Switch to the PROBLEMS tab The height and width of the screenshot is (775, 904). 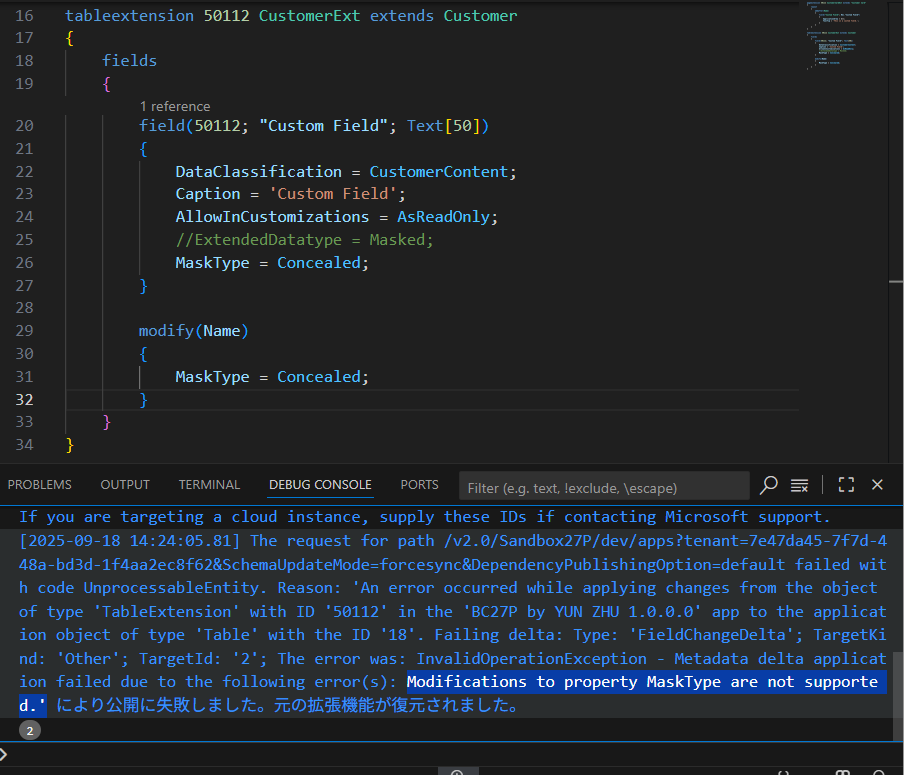[40, 485]
